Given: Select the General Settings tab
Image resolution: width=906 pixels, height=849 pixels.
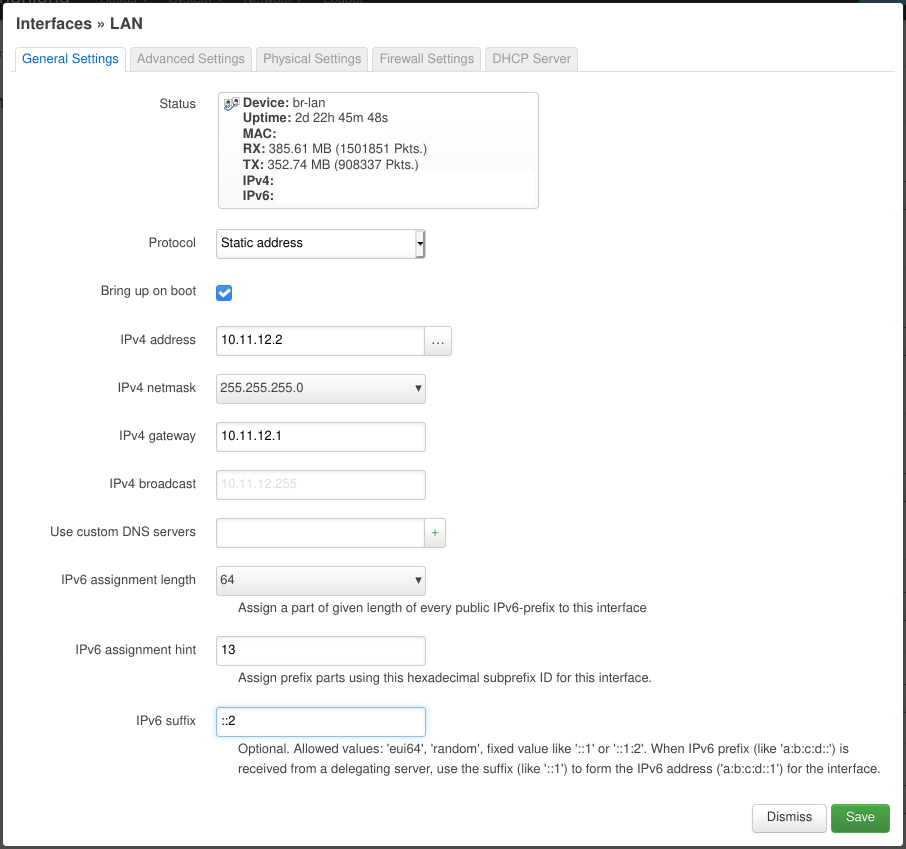Looking at the screenshot, I should (70, 59).
